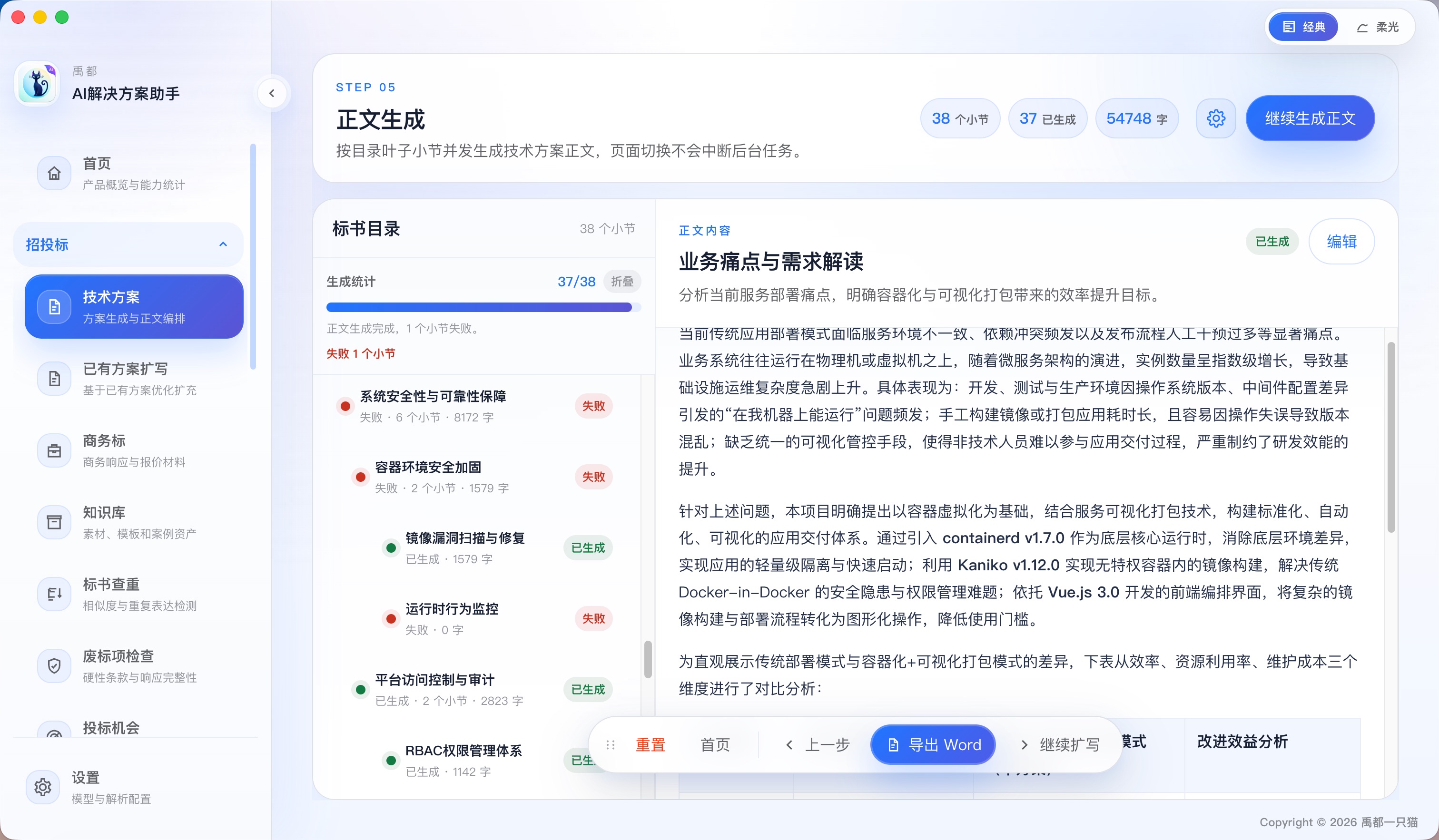Open the 知识库 archive icon
This screenshot has width=1439, height=840.
click(54, 522)
